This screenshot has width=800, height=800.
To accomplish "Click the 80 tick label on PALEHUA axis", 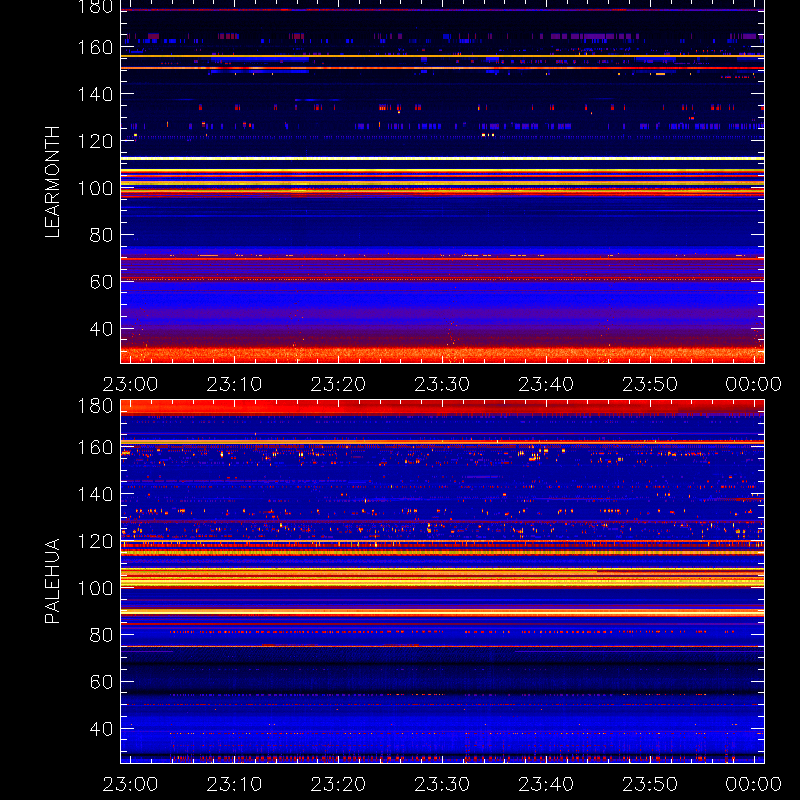I will tap(101, 635).
